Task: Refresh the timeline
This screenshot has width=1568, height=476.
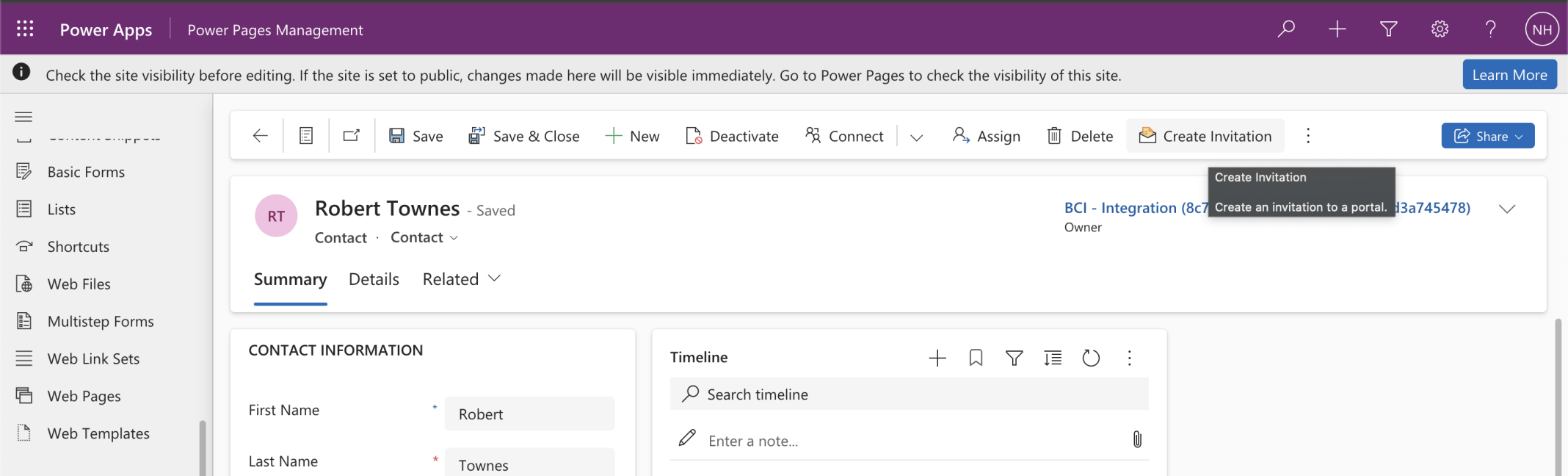Action: 1091,358
